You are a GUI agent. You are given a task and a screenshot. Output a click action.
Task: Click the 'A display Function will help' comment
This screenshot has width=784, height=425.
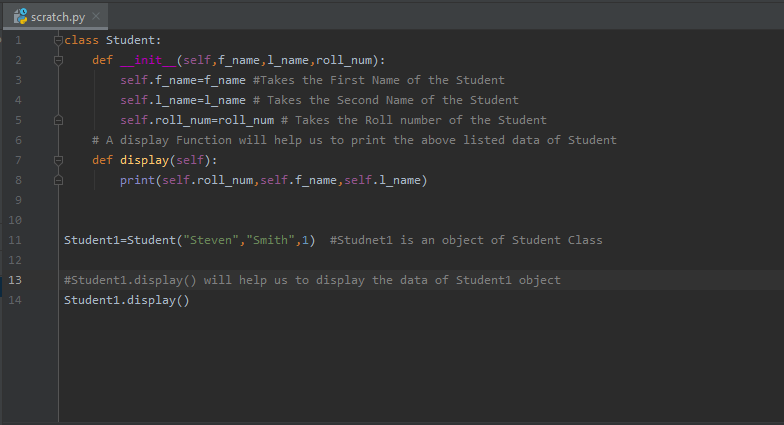(354, 140)
